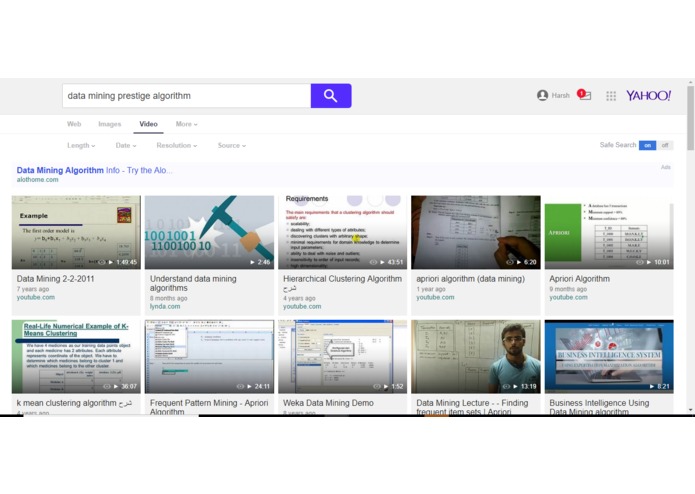695x494 pixels.
Task: Click the search field containing data mining prestige algorithm
Action: click(x=187, y=96)
